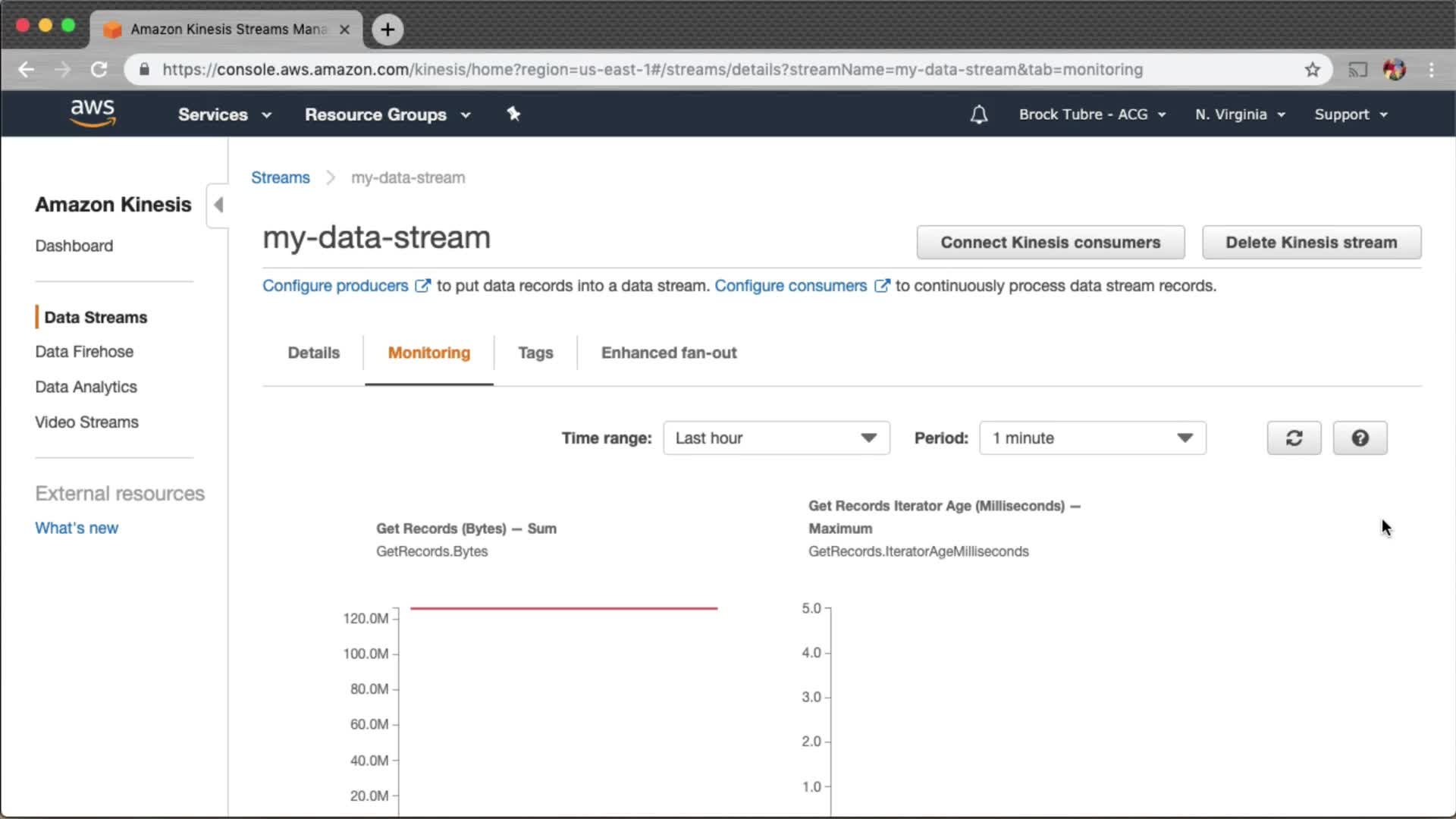Open a new browser tab
This screenshot has width=1456, height=819.
click(x=388, y=30)
